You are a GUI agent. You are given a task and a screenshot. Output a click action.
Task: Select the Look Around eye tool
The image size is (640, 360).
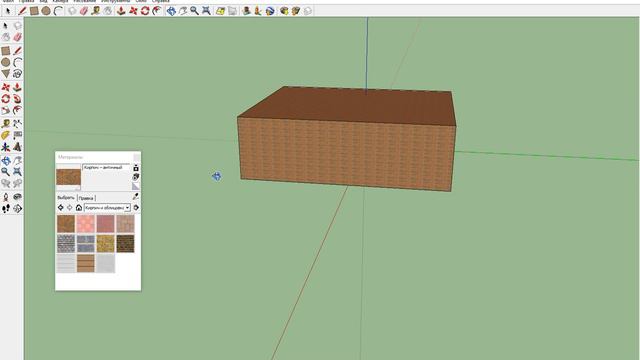17,197
